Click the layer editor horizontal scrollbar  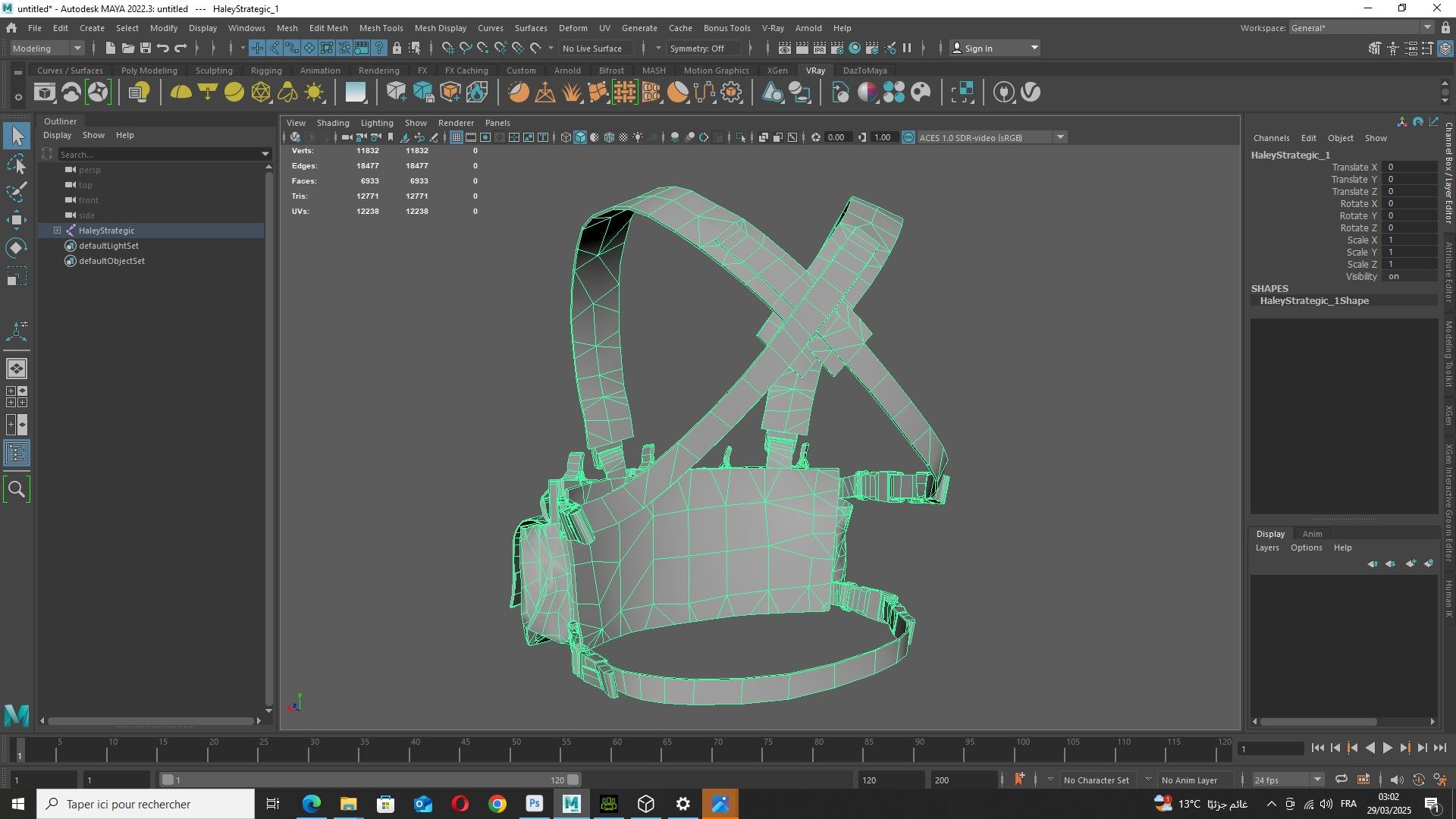[x=1317, y=722]
